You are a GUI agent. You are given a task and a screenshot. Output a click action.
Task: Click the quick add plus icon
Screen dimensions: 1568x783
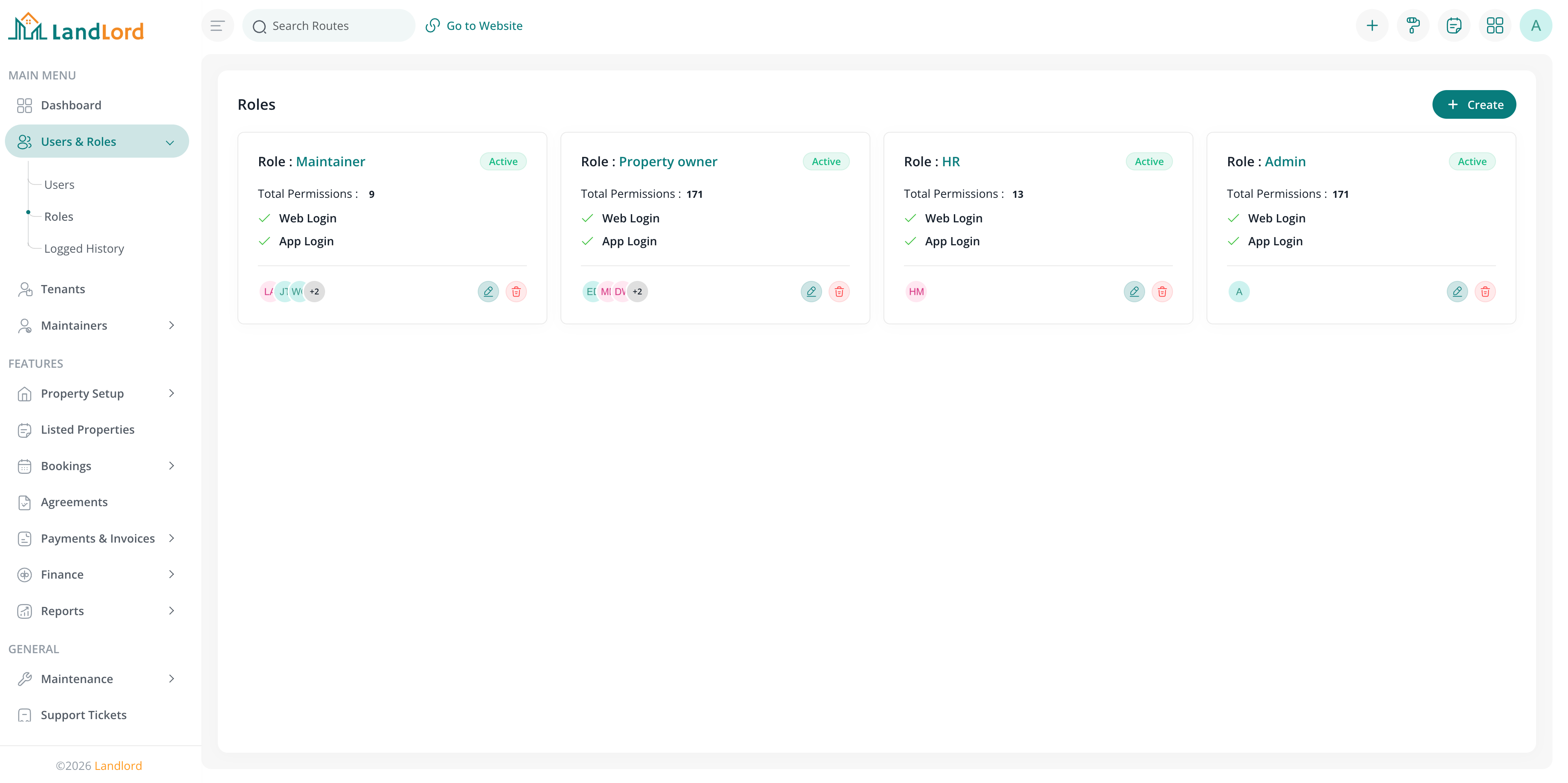pos(1372,25)
